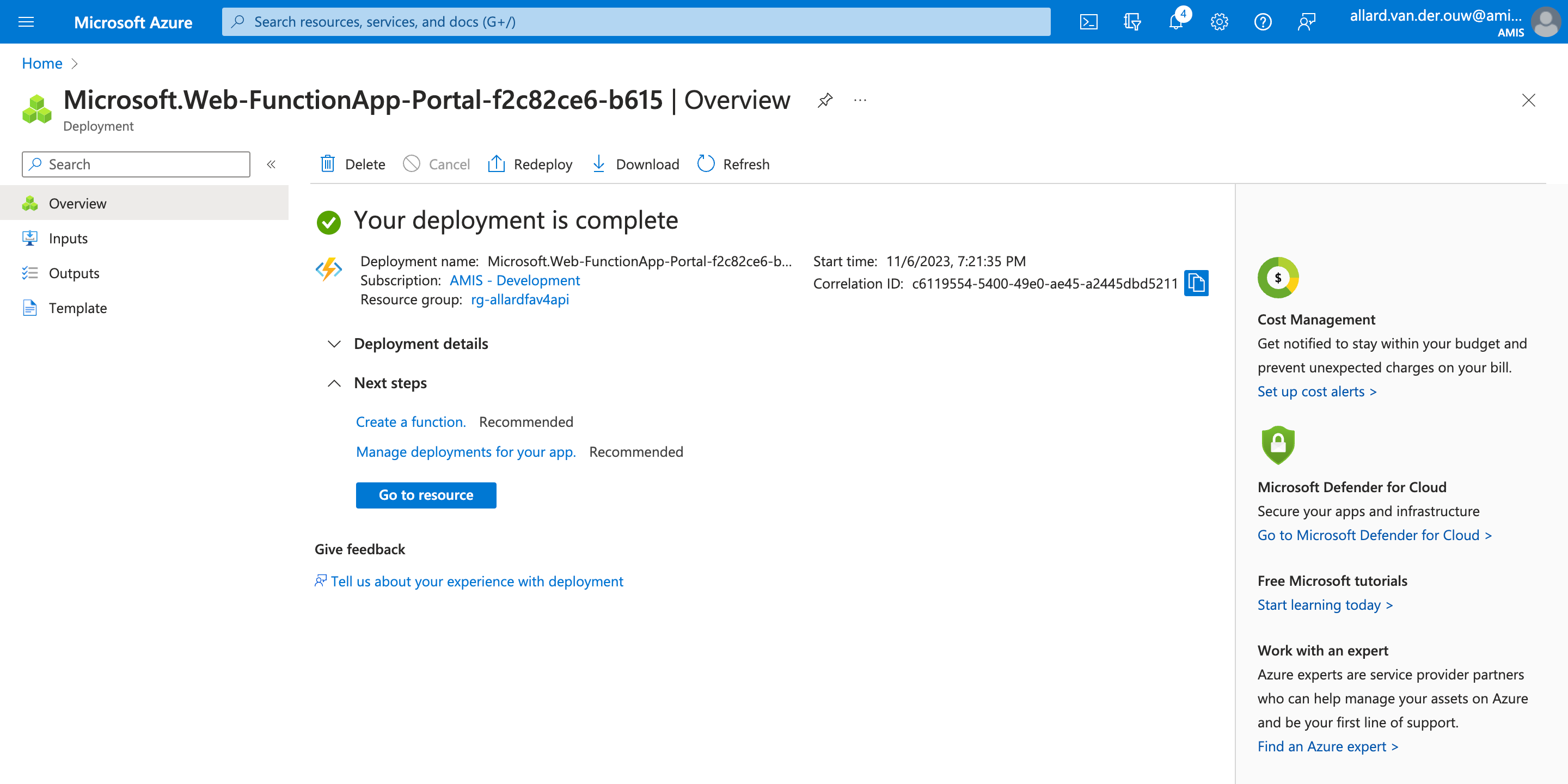Open the portal hamburger menu
1568x784 pixels.
click(26, 22)
